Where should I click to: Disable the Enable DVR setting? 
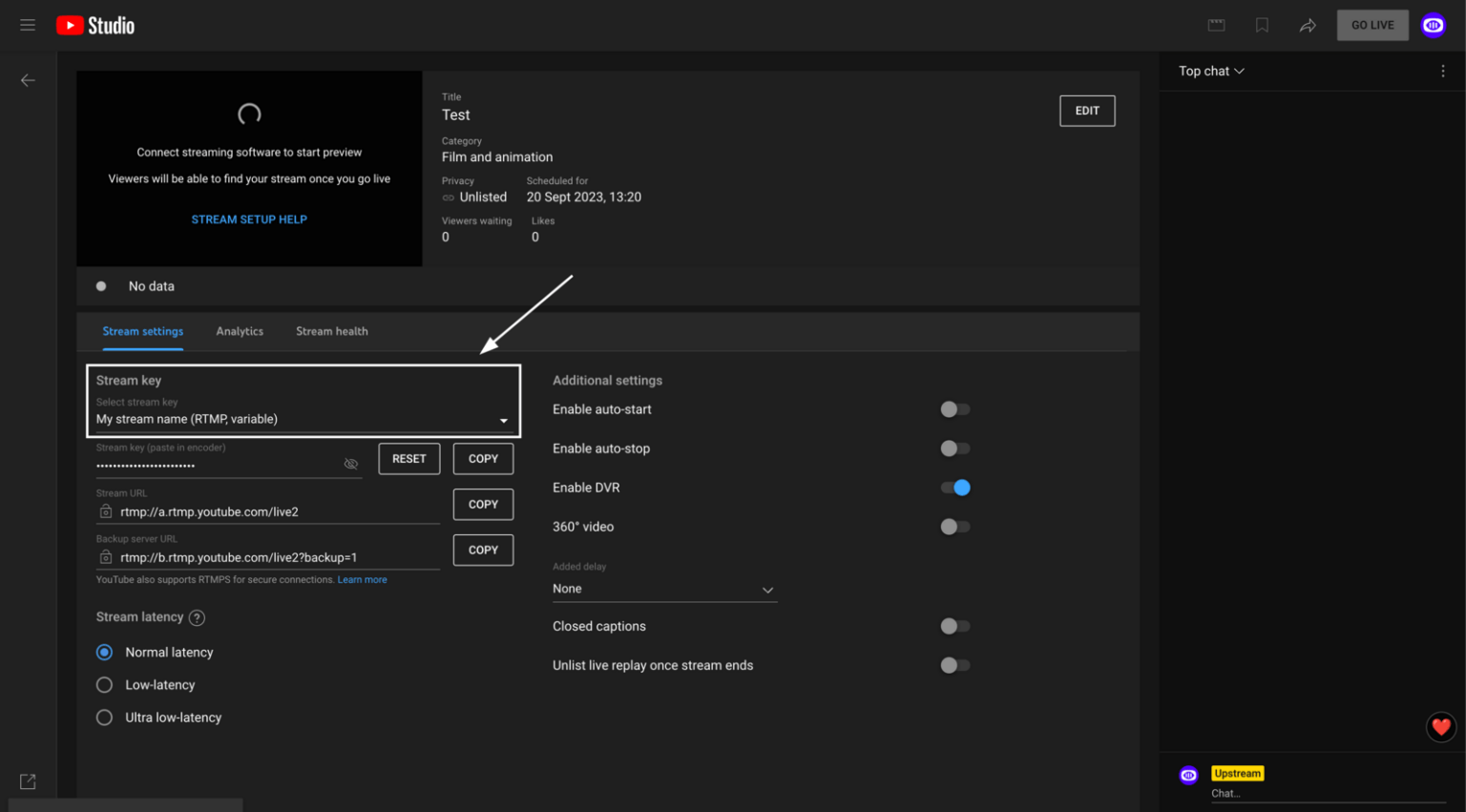(955, 487)
